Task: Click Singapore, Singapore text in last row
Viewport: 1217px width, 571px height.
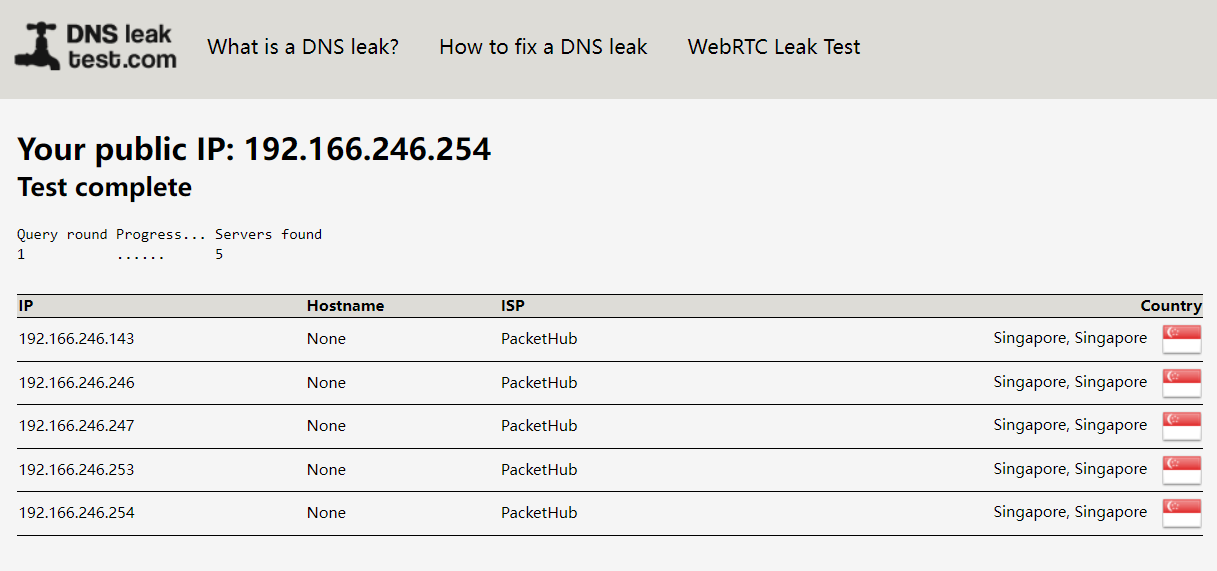Action: 1070,512
